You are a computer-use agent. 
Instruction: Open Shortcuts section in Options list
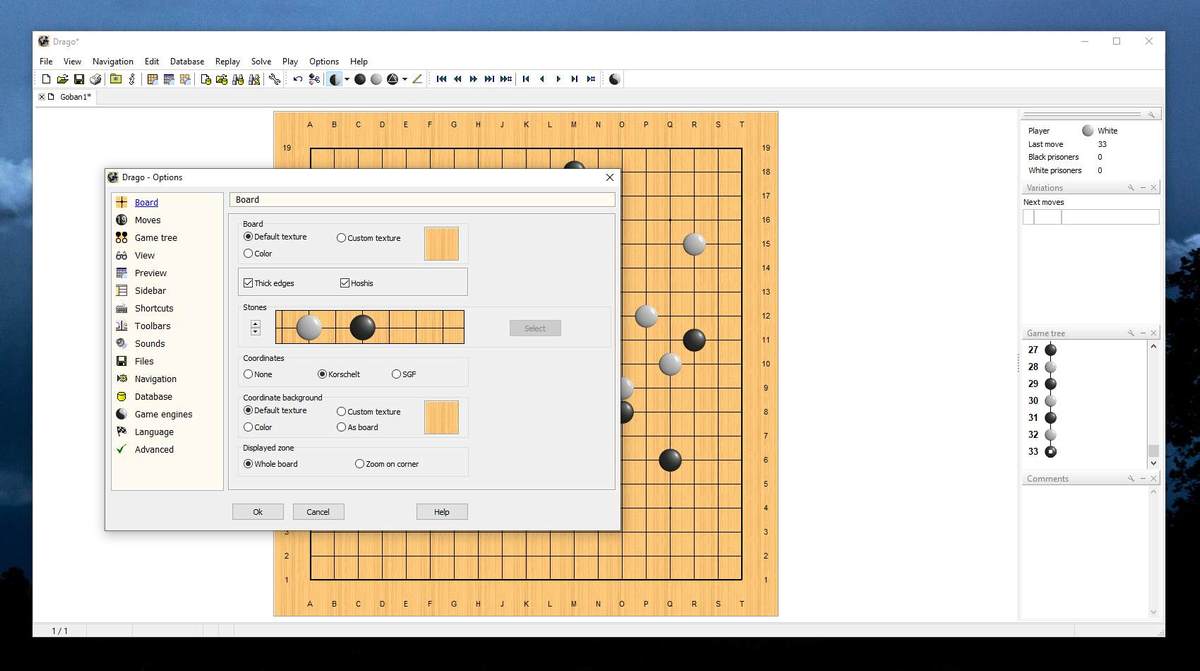[154, 308]
